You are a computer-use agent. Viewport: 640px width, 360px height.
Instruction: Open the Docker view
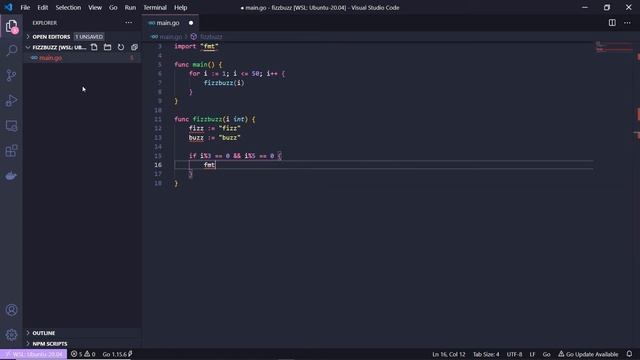[11, 176]
